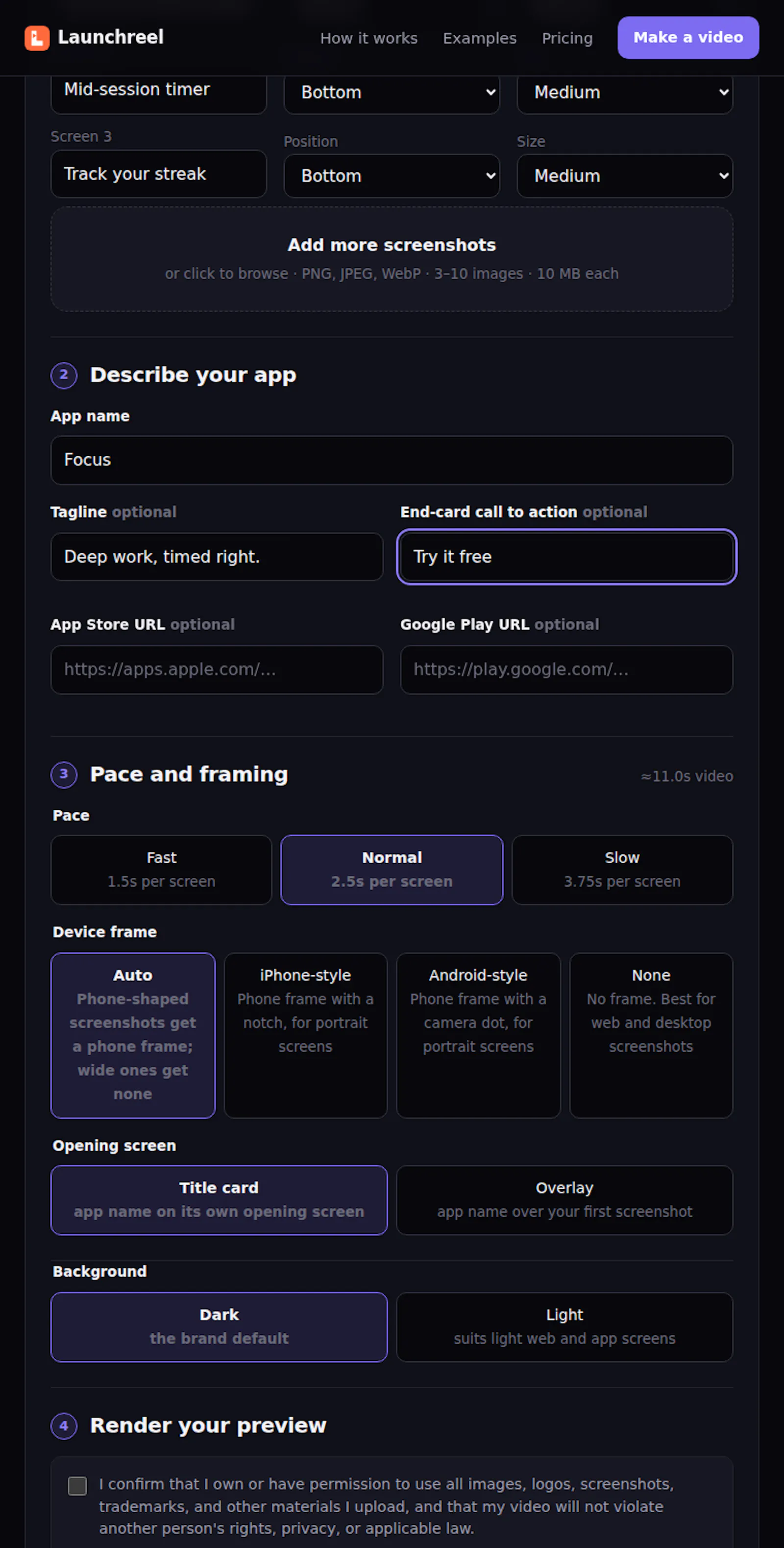Image resolution: width=784 pixels, height=1548 pixels.
Task: Select Title card opening screen
Action: 220,1200
